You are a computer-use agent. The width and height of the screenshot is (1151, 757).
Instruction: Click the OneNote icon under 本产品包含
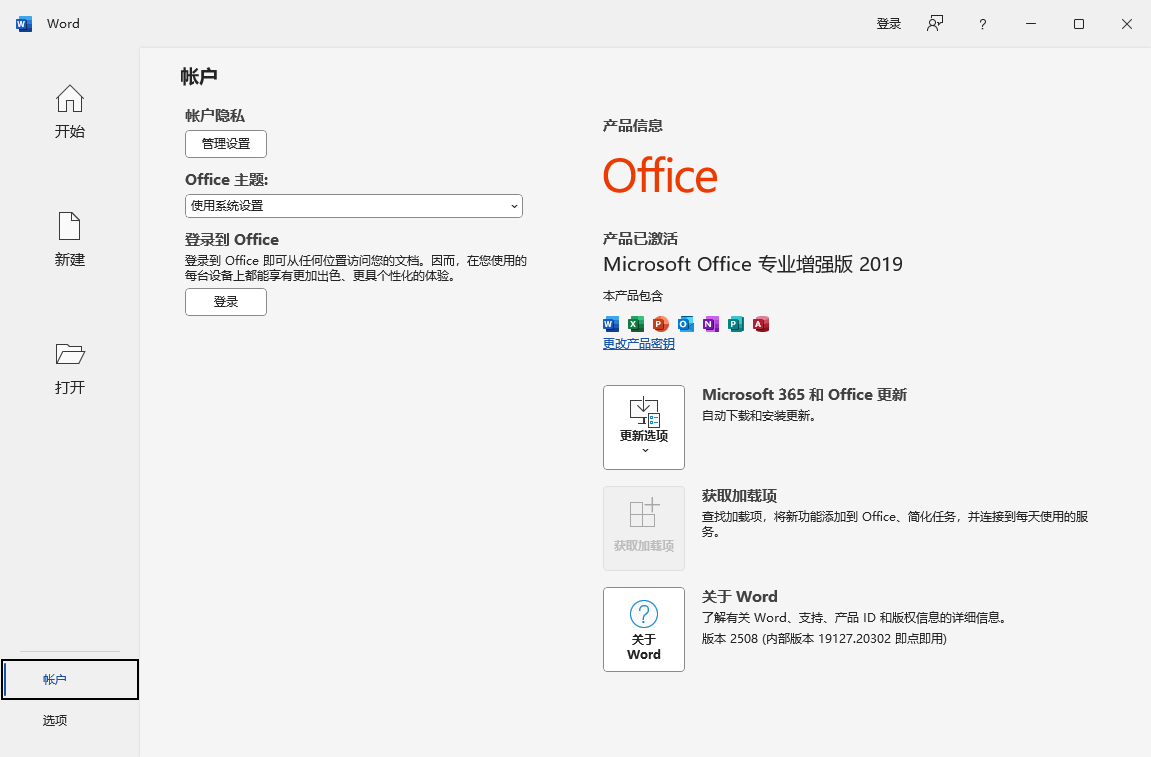711,324
